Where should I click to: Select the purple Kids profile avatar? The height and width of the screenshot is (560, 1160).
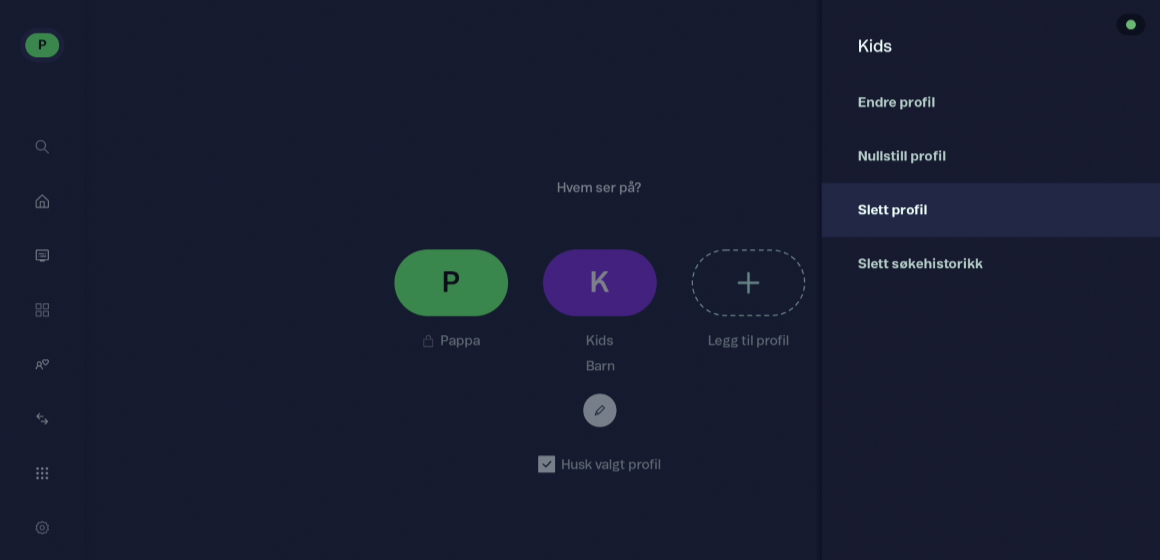(600, 283)
